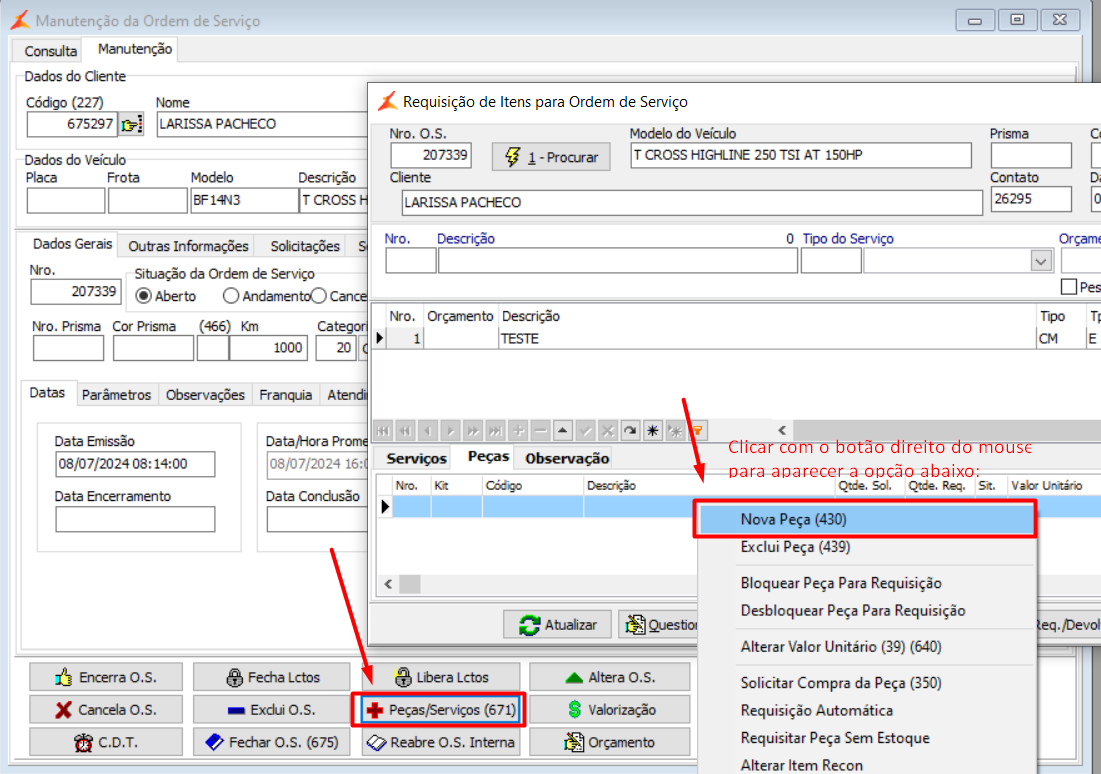Click the minus delete-record navigator icon
Image resolution: width=1101 pixels, height=774 pixels.
coord(541,431)
